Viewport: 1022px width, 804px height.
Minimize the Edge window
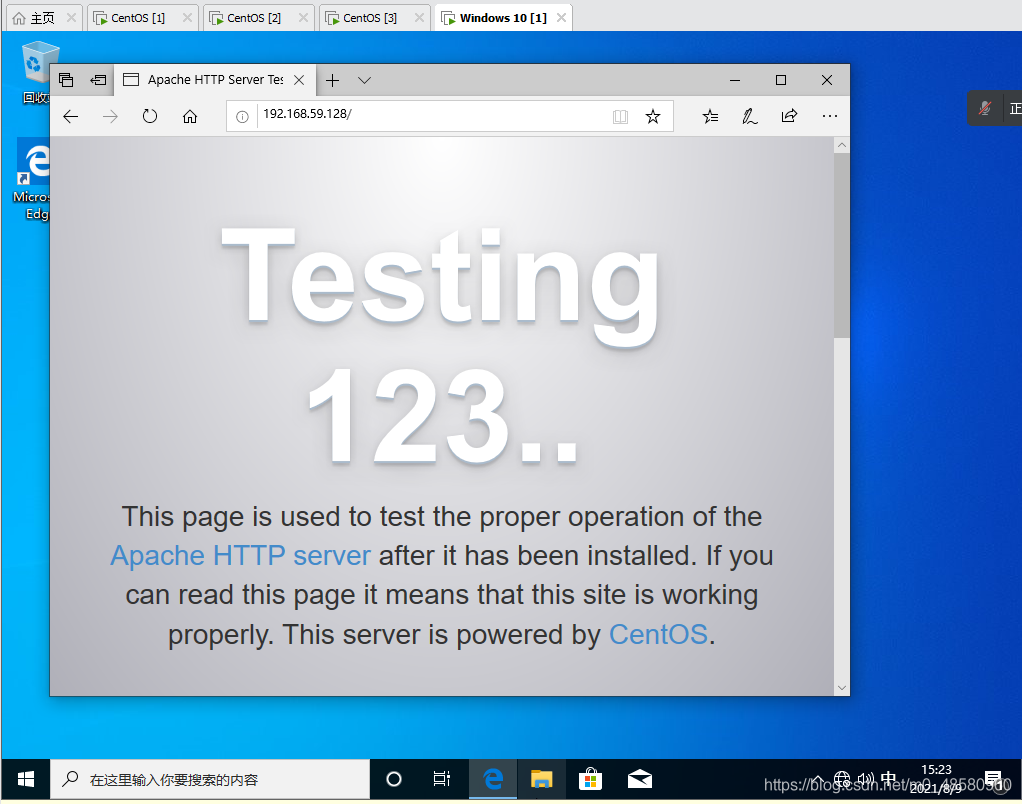point(735,80)
